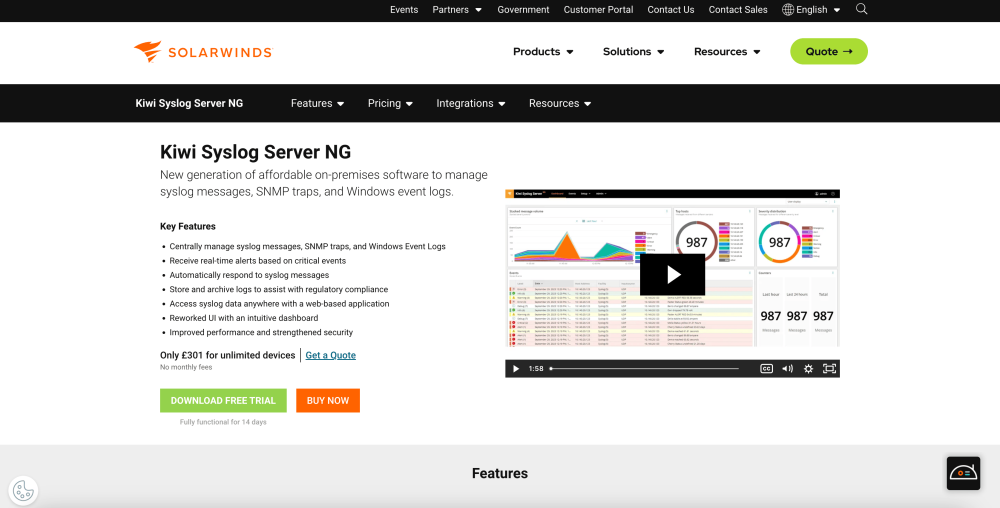Mute the video volume icon
The image size is (1000, 508).
788,368
